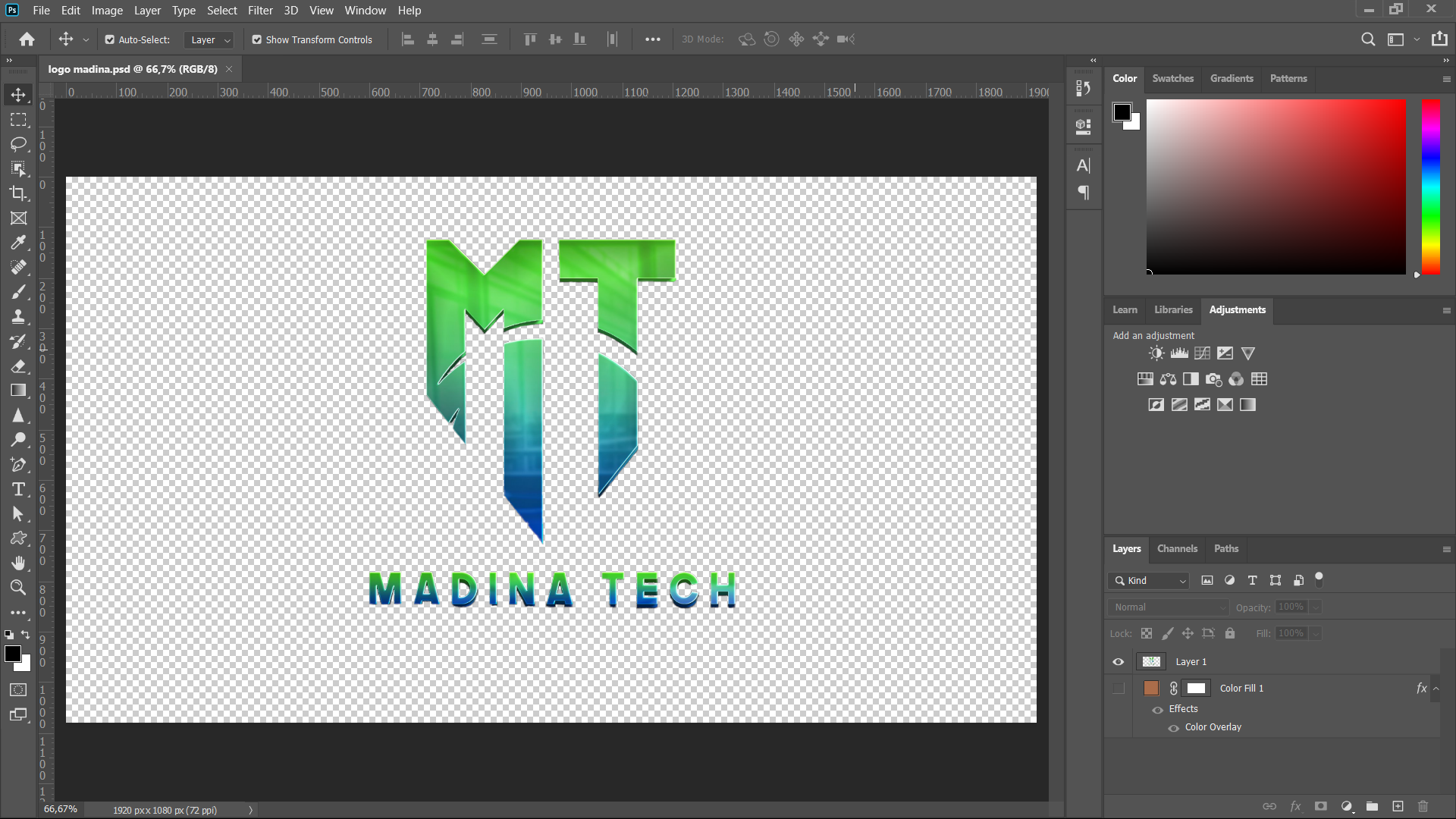Select the Horizontal Type tool
This screenshot has height=819, width=1456.
pos(18,489)
